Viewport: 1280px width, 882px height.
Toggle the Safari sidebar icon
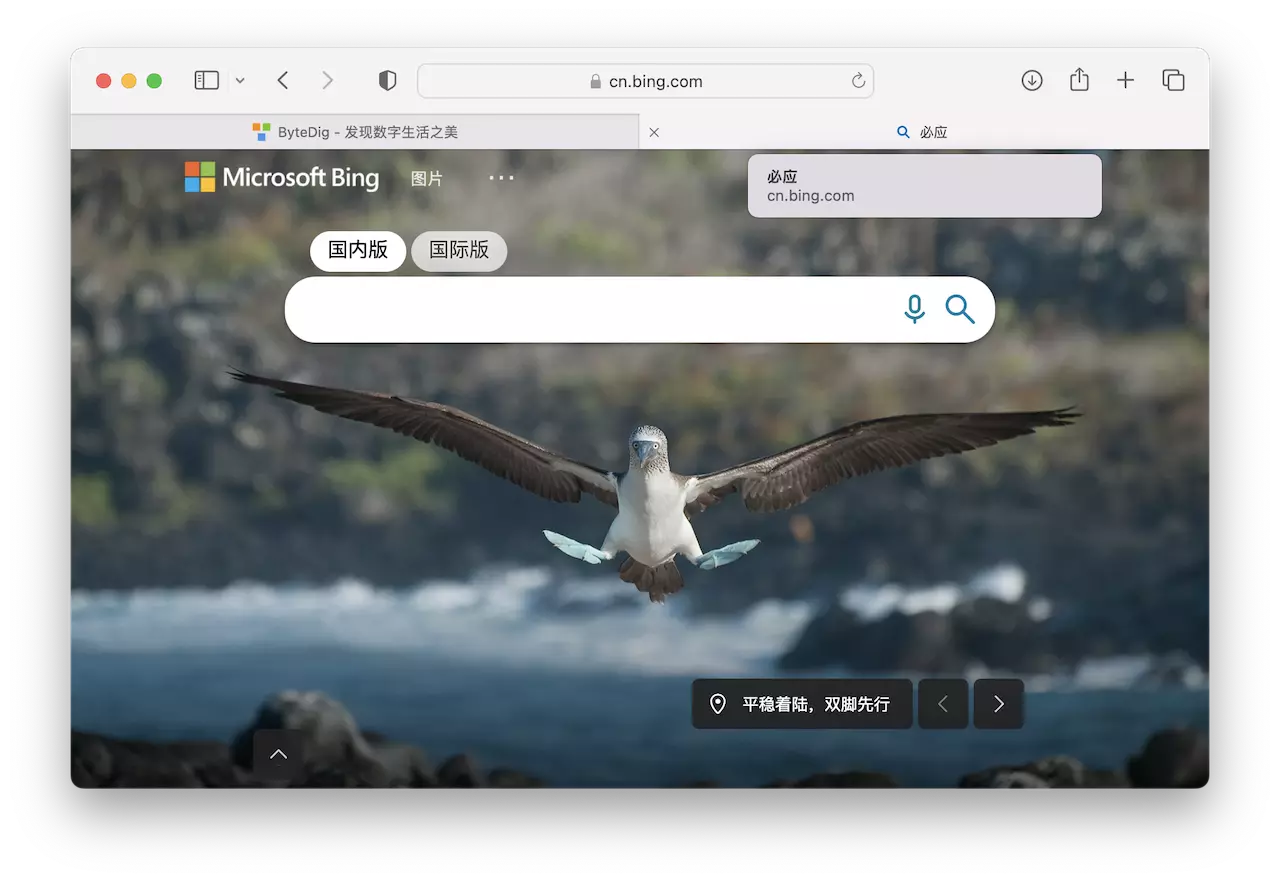206,81
